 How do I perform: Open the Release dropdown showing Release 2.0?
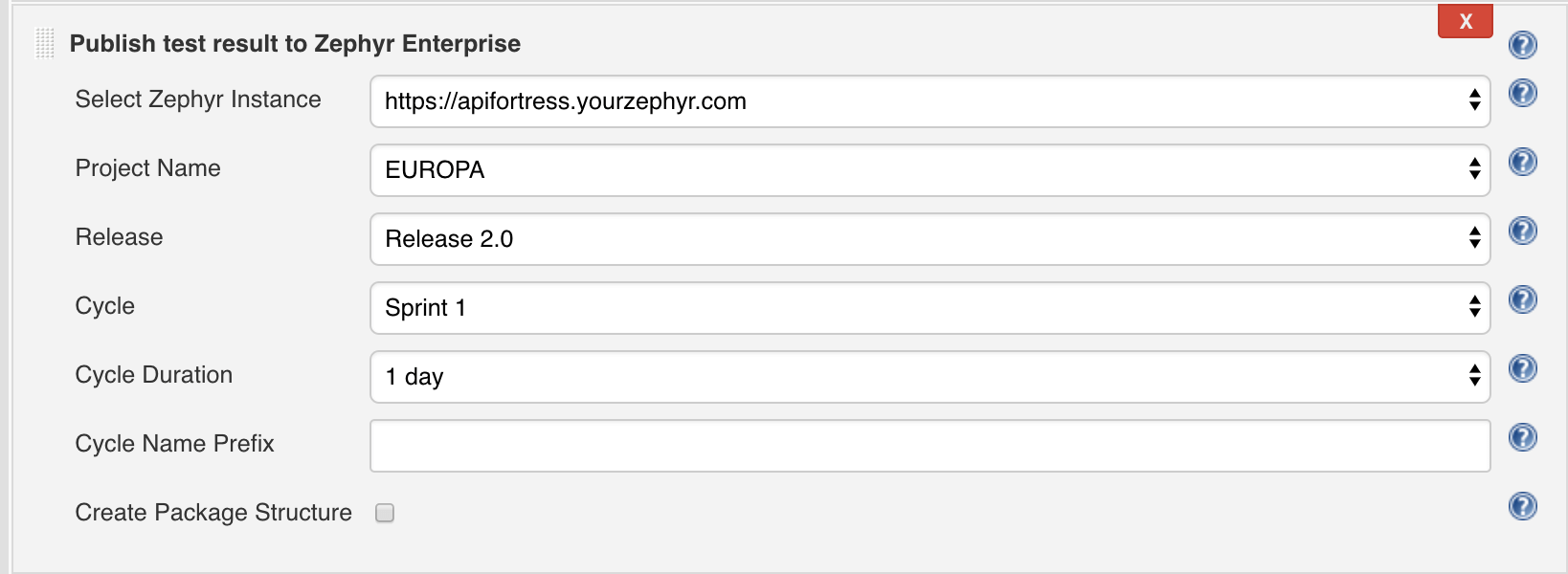[x=930, y=239]
